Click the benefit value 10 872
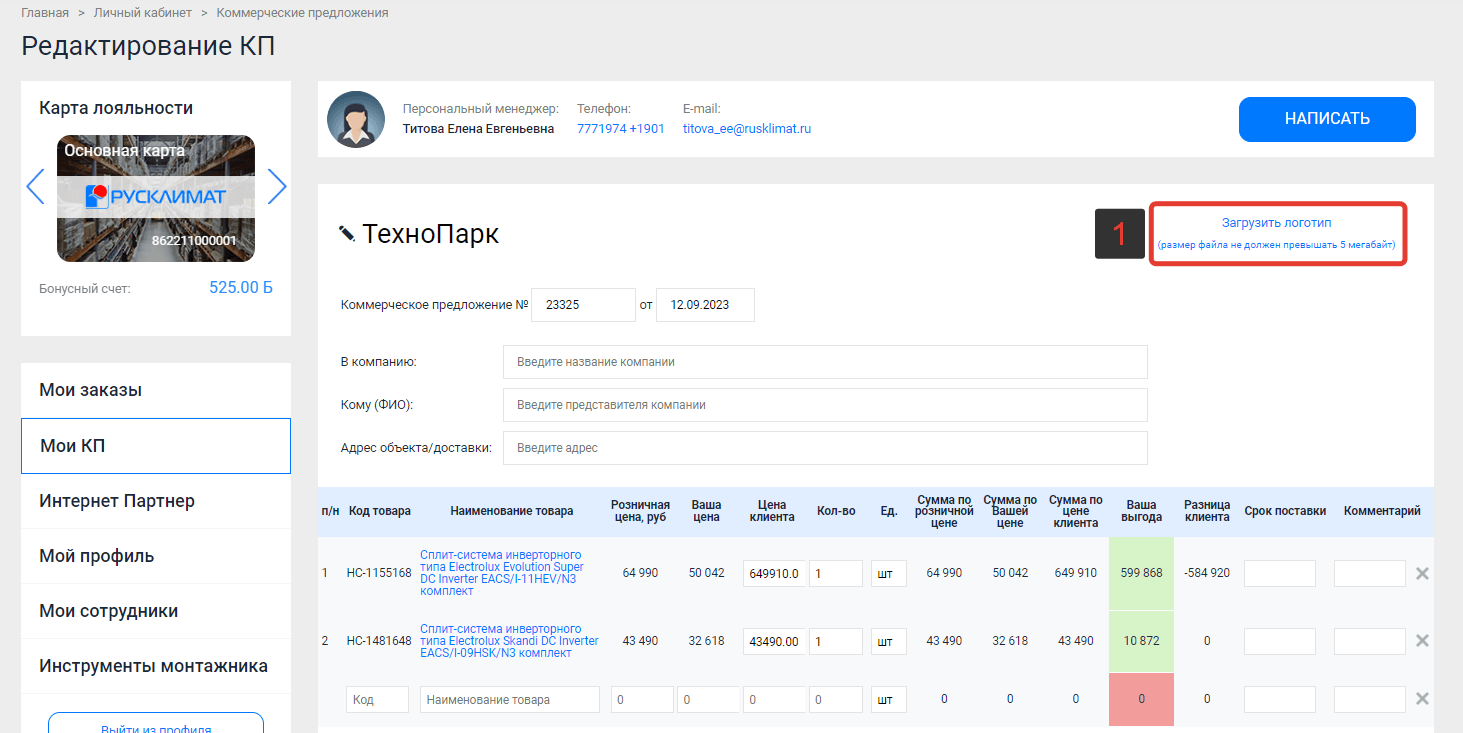The image size is (1463, 733). point(1141,640)
